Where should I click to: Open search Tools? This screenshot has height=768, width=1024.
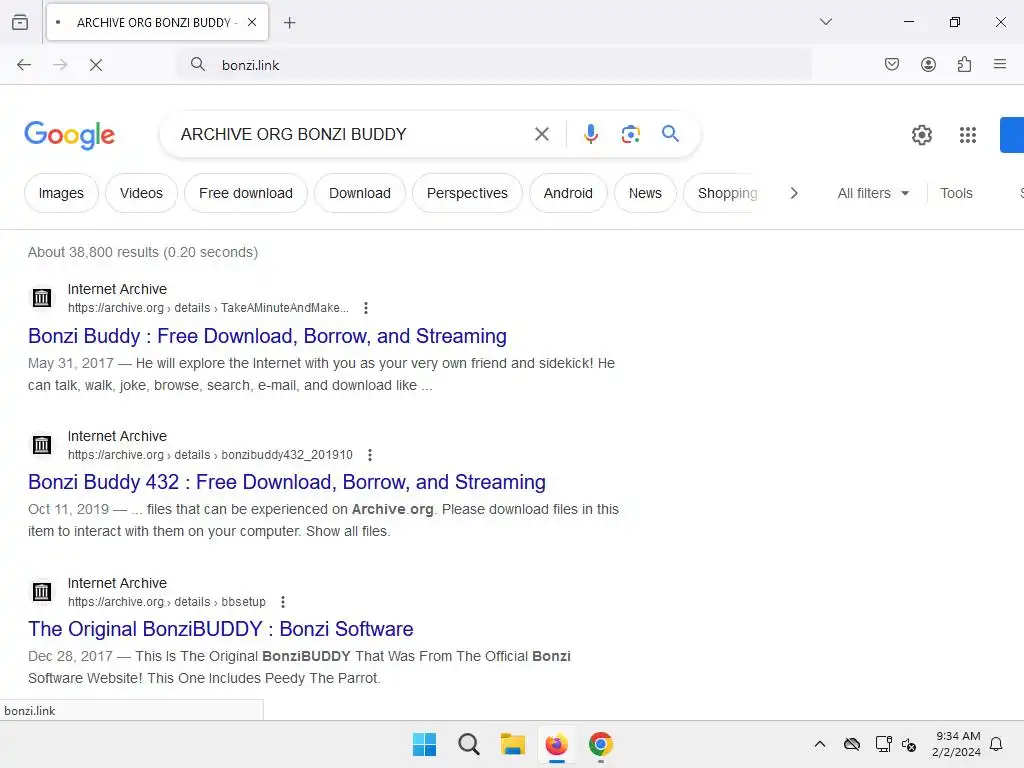[956, 193]
